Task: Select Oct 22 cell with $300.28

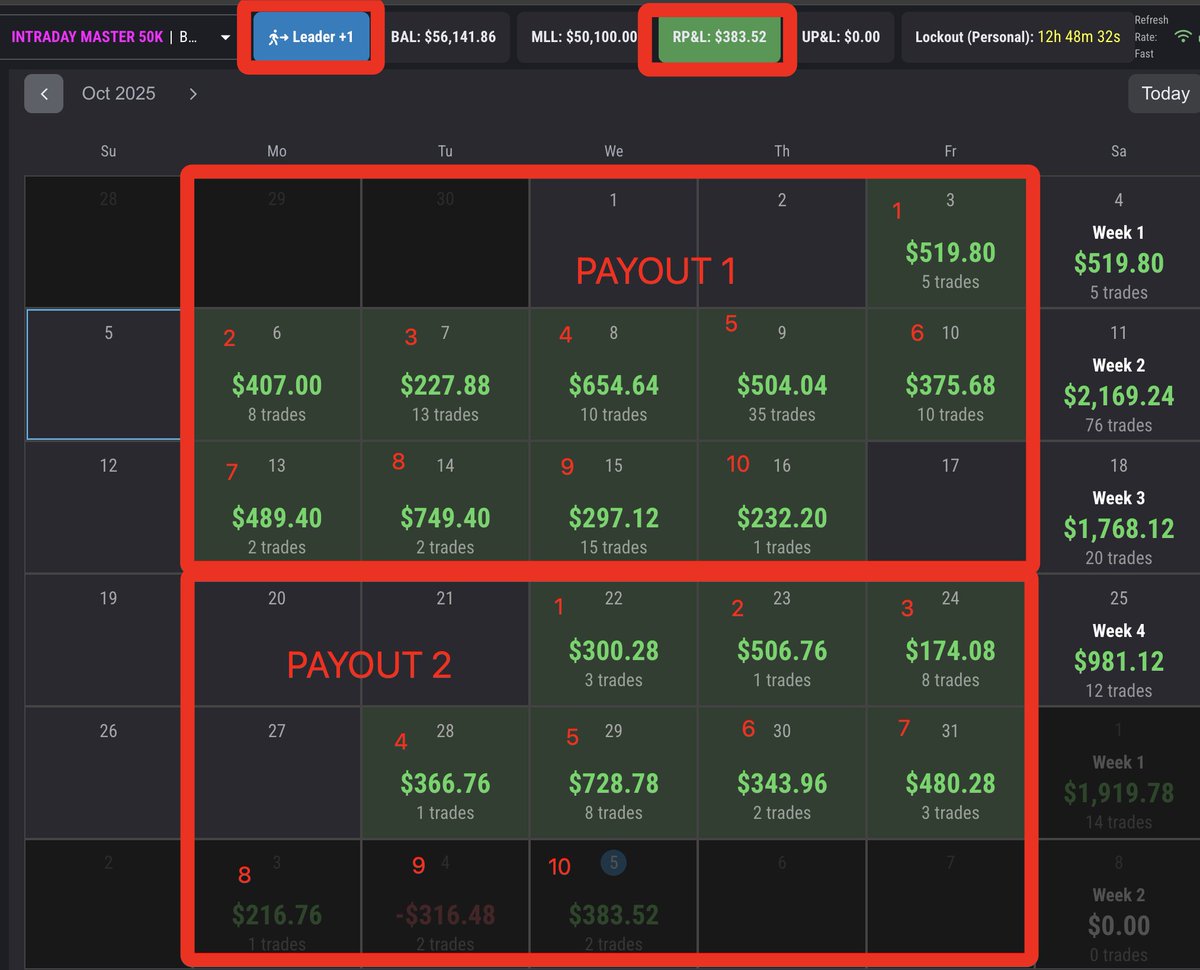Action: click(614, 640)
